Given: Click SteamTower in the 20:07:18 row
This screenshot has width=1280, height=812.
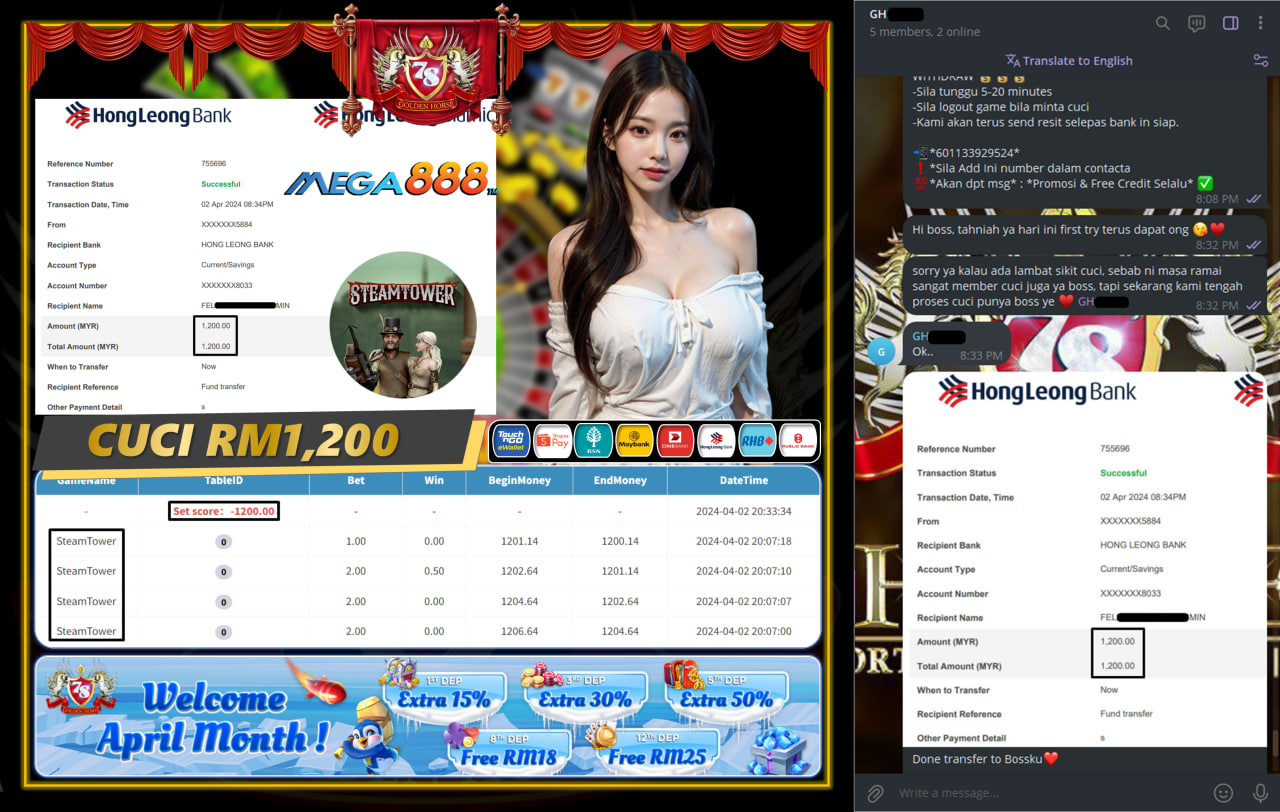Looking at the screenshot, I should pos(86,541).
